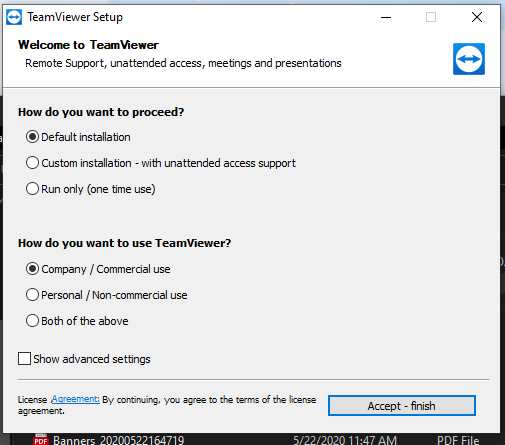Select Run only (one time use)
Image resolution: width=505 pixels, height=445 pixels.
32,189
